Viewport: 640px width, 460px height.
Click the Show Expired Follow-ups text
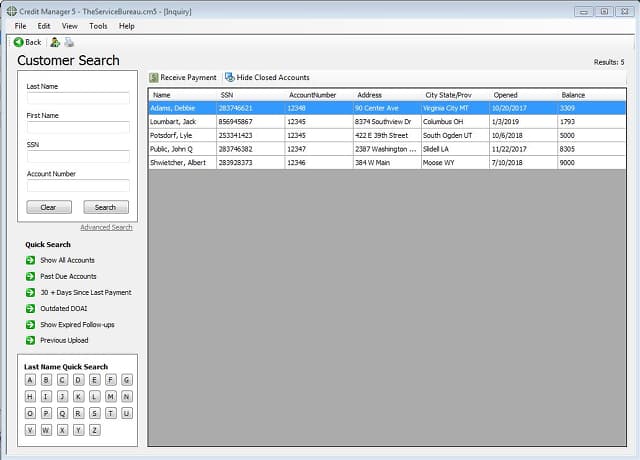pos(77,324)
